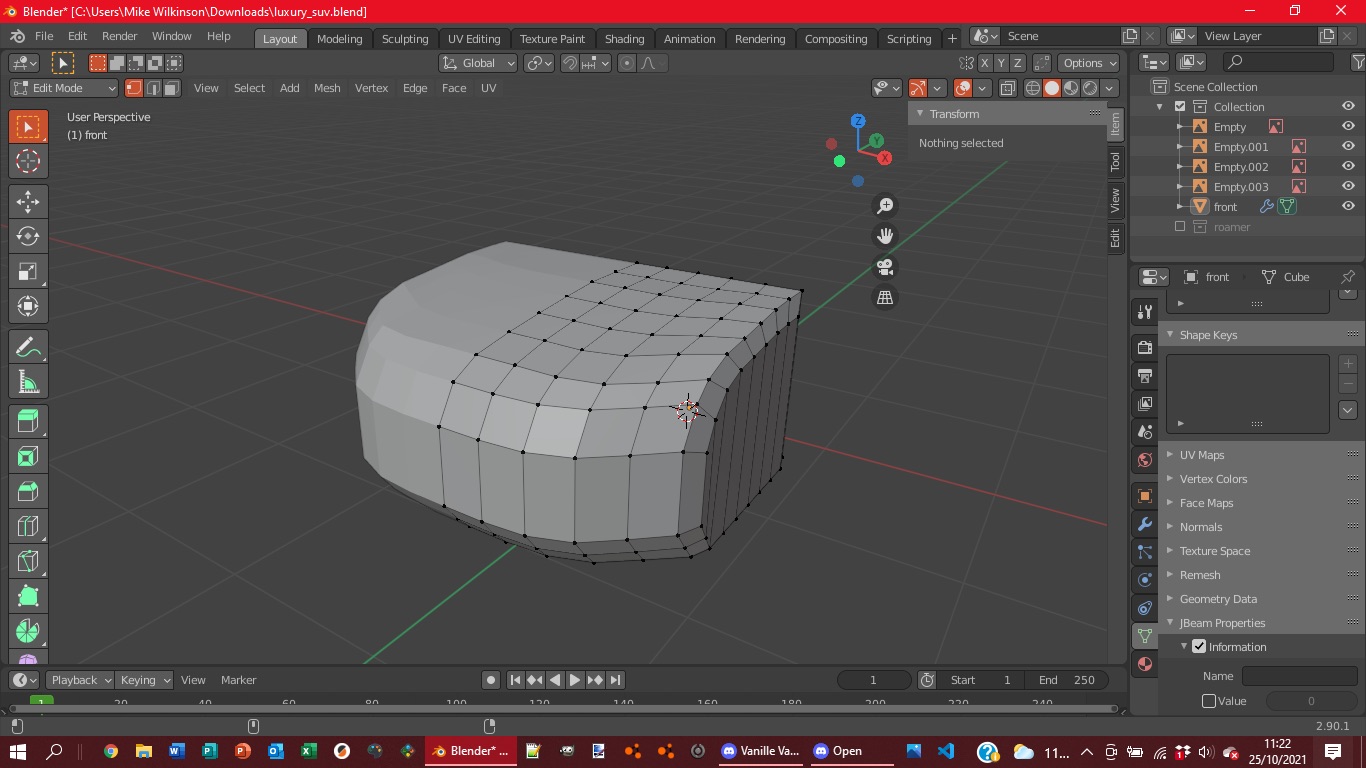
Task: Click the Zoom viewport magnifier icon
Action: click(885, 206)
